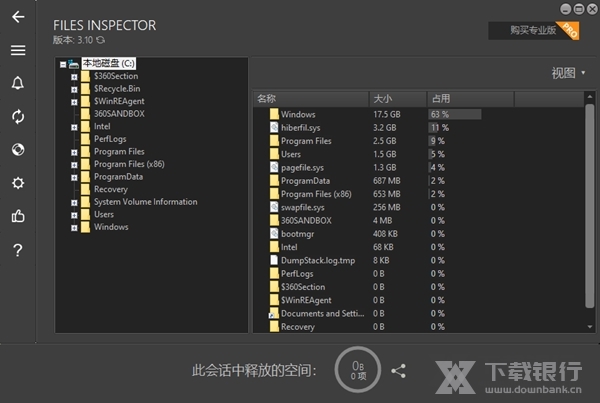Screen dimensions: 600x403
Task: Select PerfLogs row in file list
Action: (x=419, y=274)
